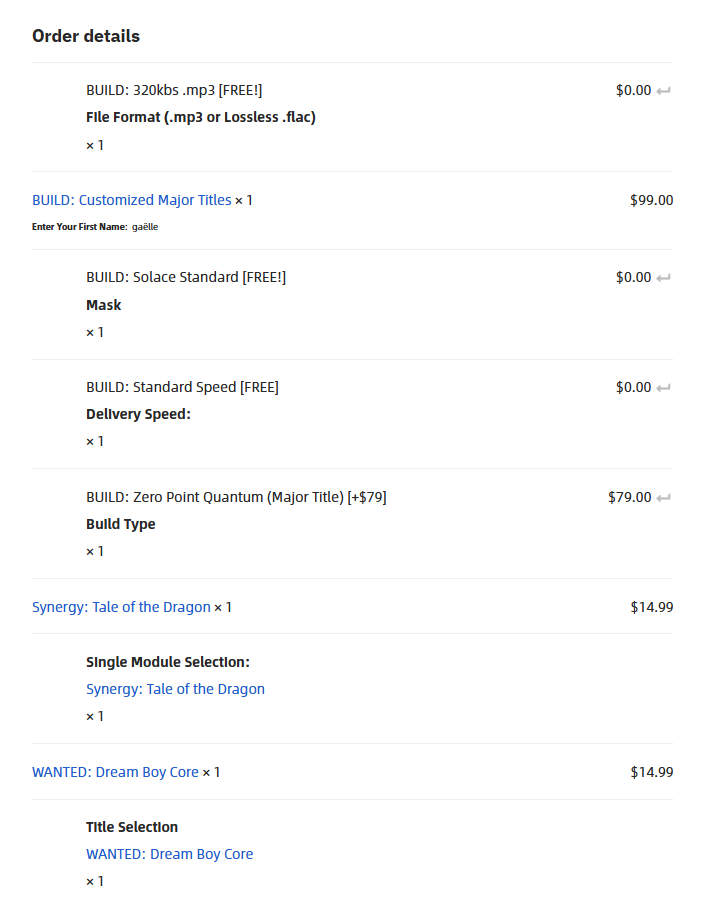Screen dimensions: 723x902
Task: Click the entered first name gaëlle
Action: point(145,227)
